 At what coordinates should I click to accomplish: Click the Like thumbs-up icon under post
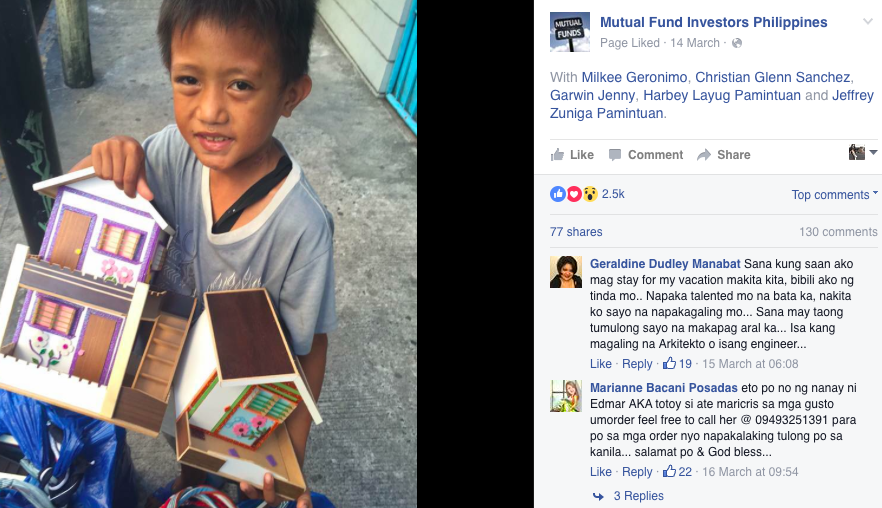coord(557,155)
